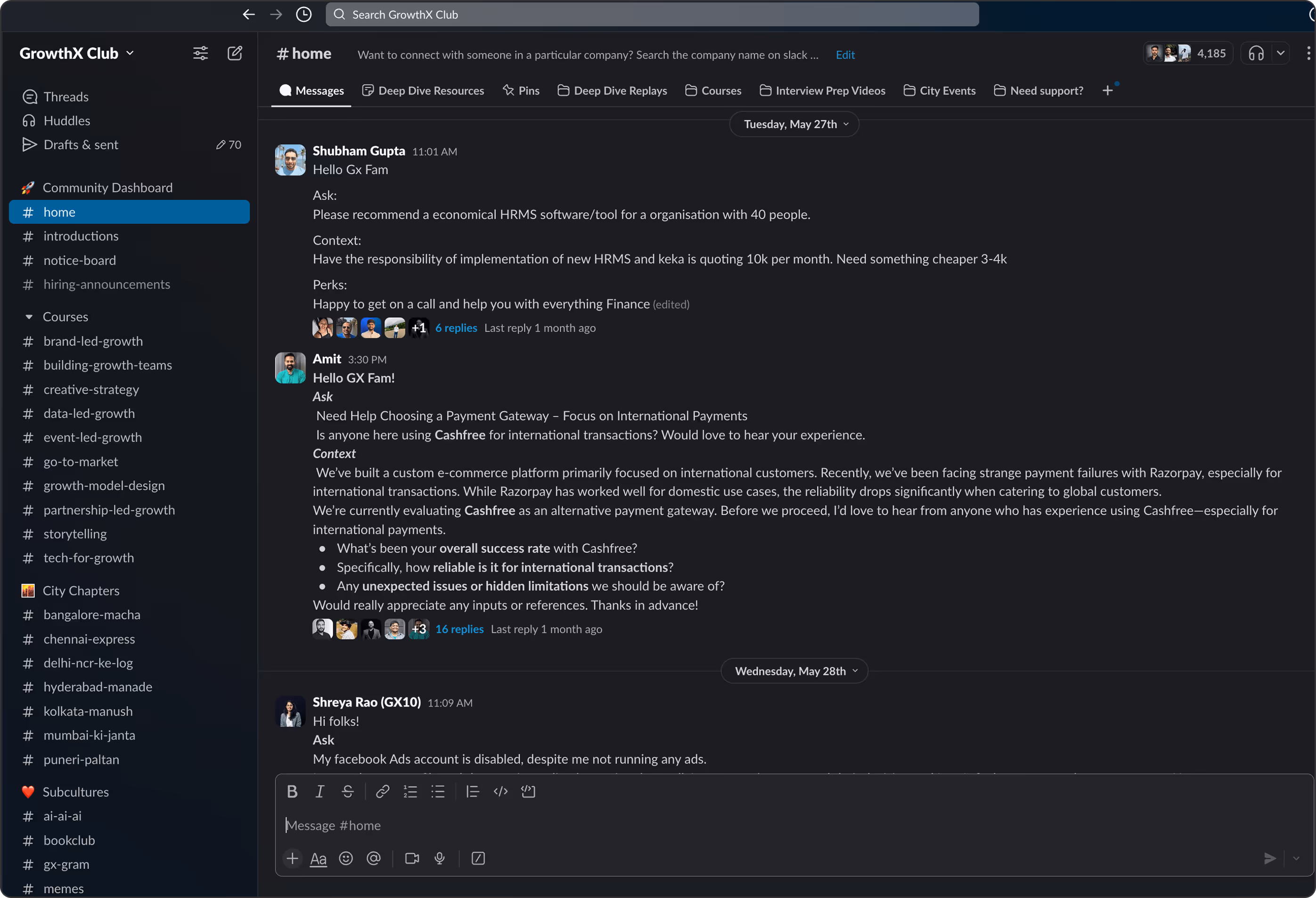1316x898 pixels.
Task: Add a new channel tab with plus
Action: pyautogui.click(x=1108, y=91)
